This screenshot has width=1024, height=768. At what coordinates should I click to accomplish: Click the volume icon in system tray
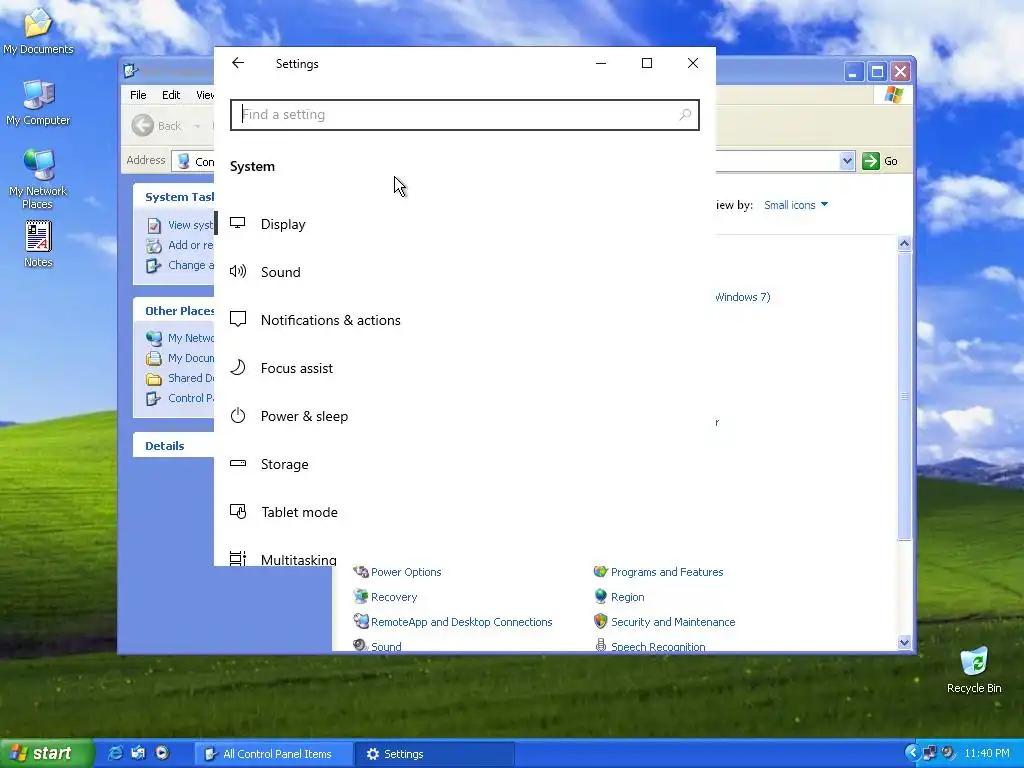tap(948, 754)
